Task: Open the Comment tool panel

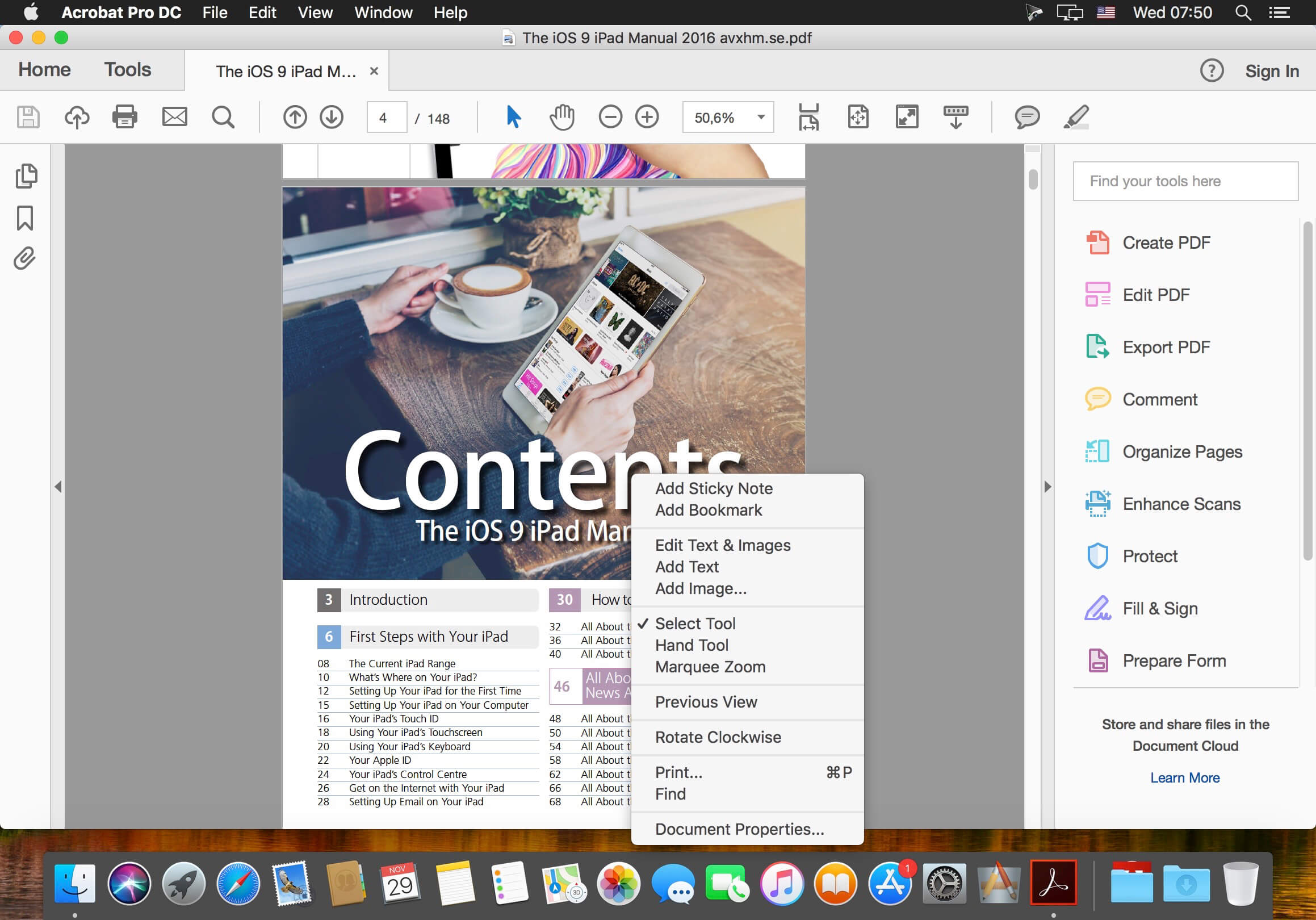Action: (x=1159, y=399)
